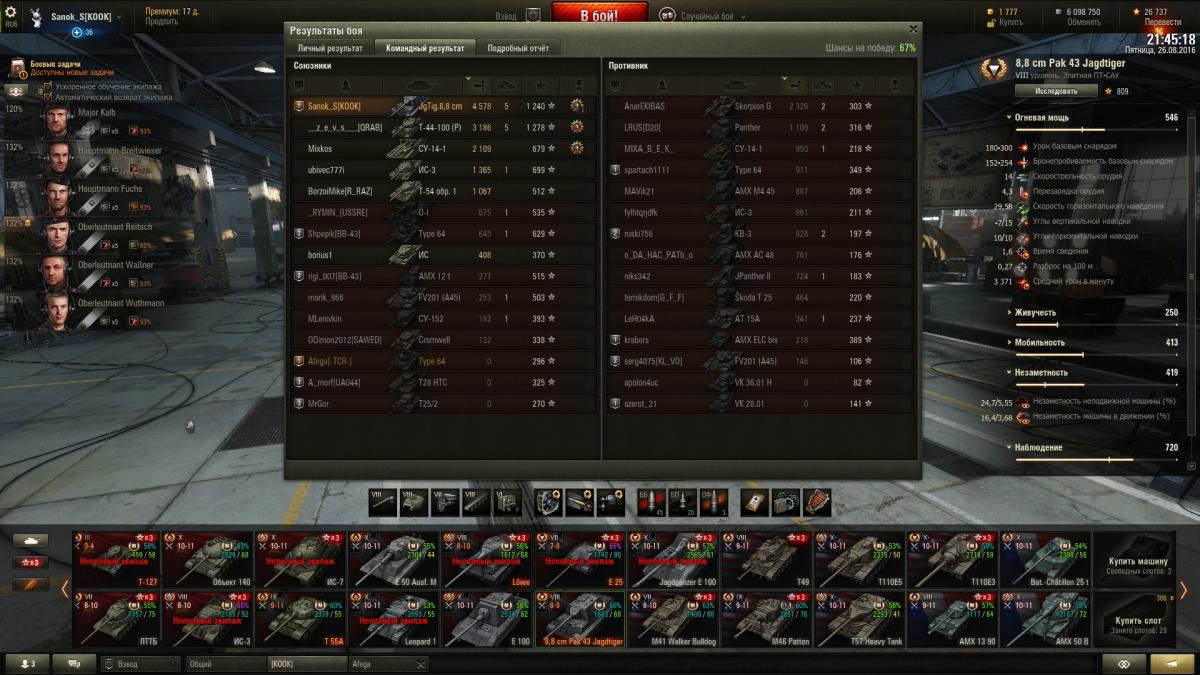Open the first equipment slot above carousel

[548, 502]
